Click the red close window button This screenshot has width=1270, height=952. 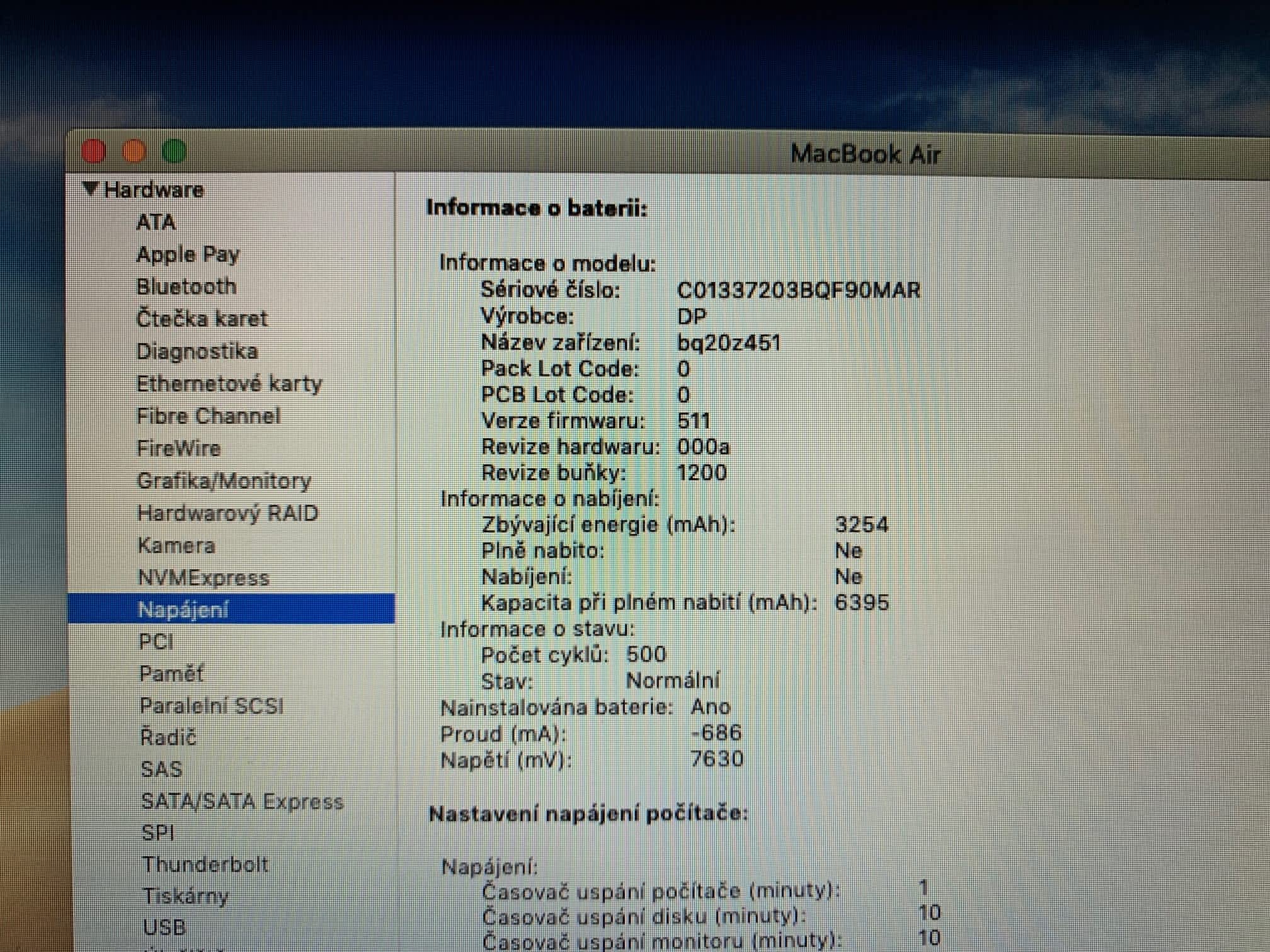coord(94,152)
